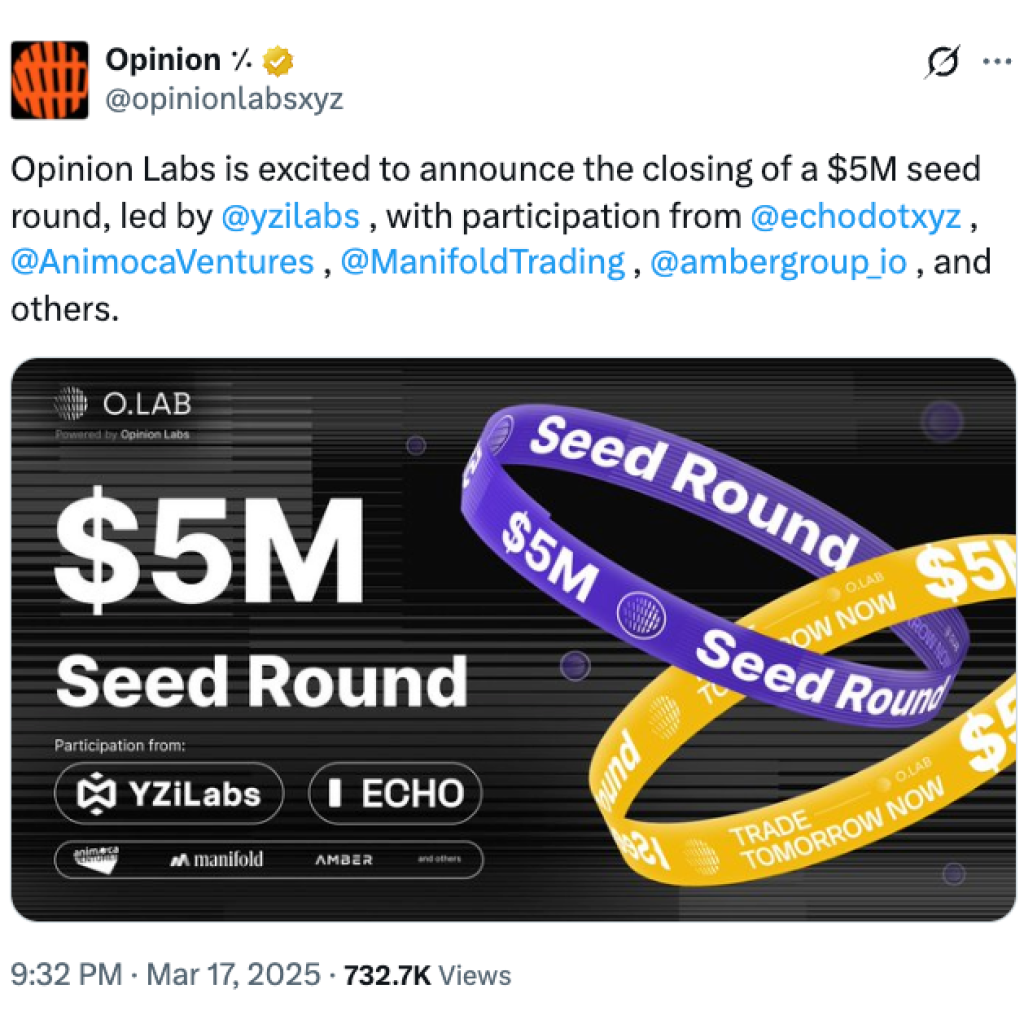Click the ECHO badge in the image
This screenshot has height=1024, width=1024.
(395, 794)
